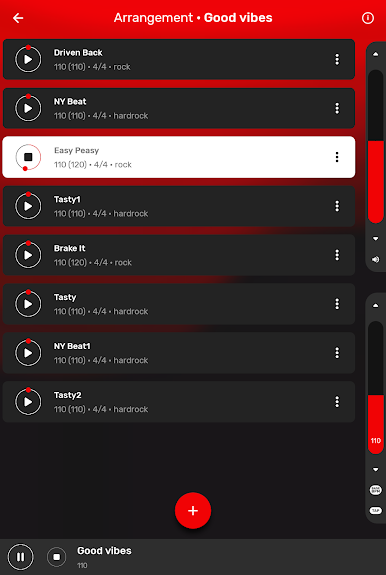
Task: Set level on the red volume slider
Action: (x=375, y=146)
